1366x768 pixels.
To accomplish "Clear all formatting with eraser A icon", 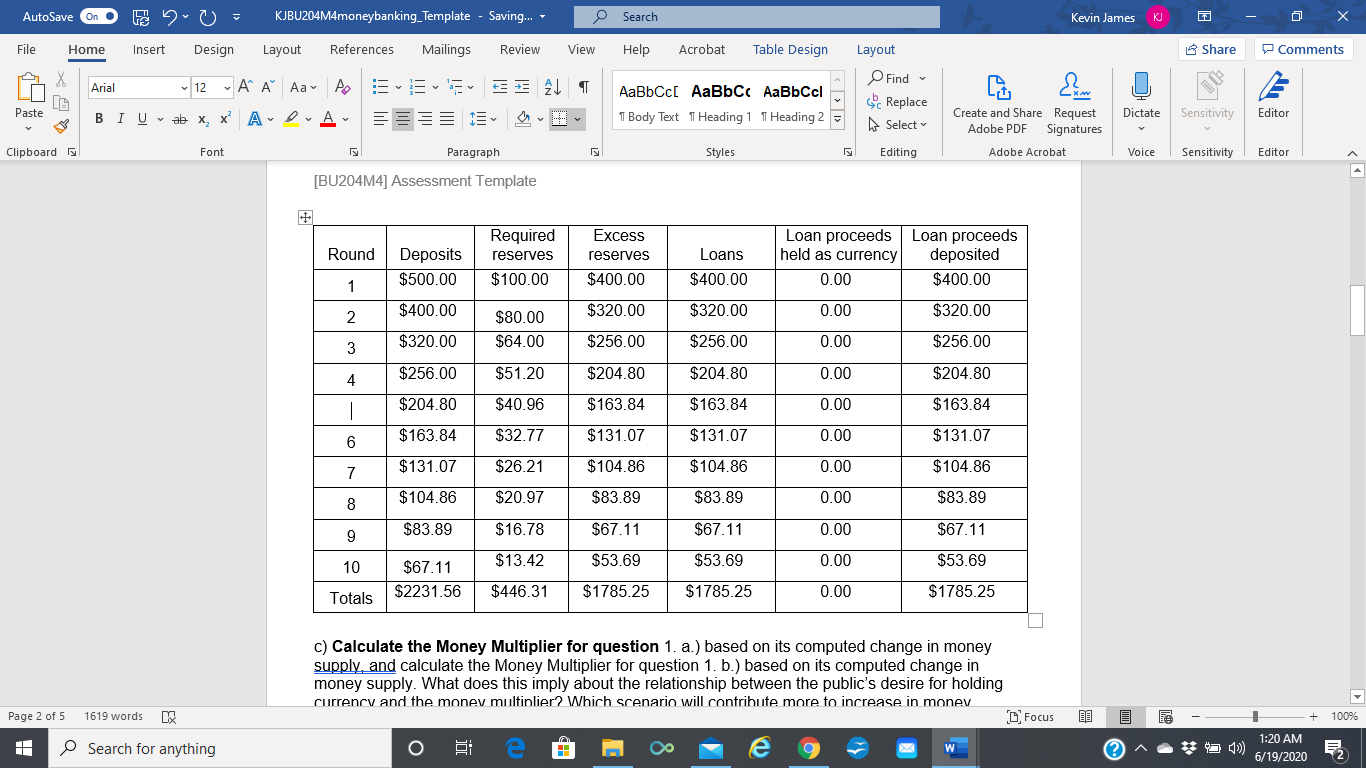I will tap(342, 88).
